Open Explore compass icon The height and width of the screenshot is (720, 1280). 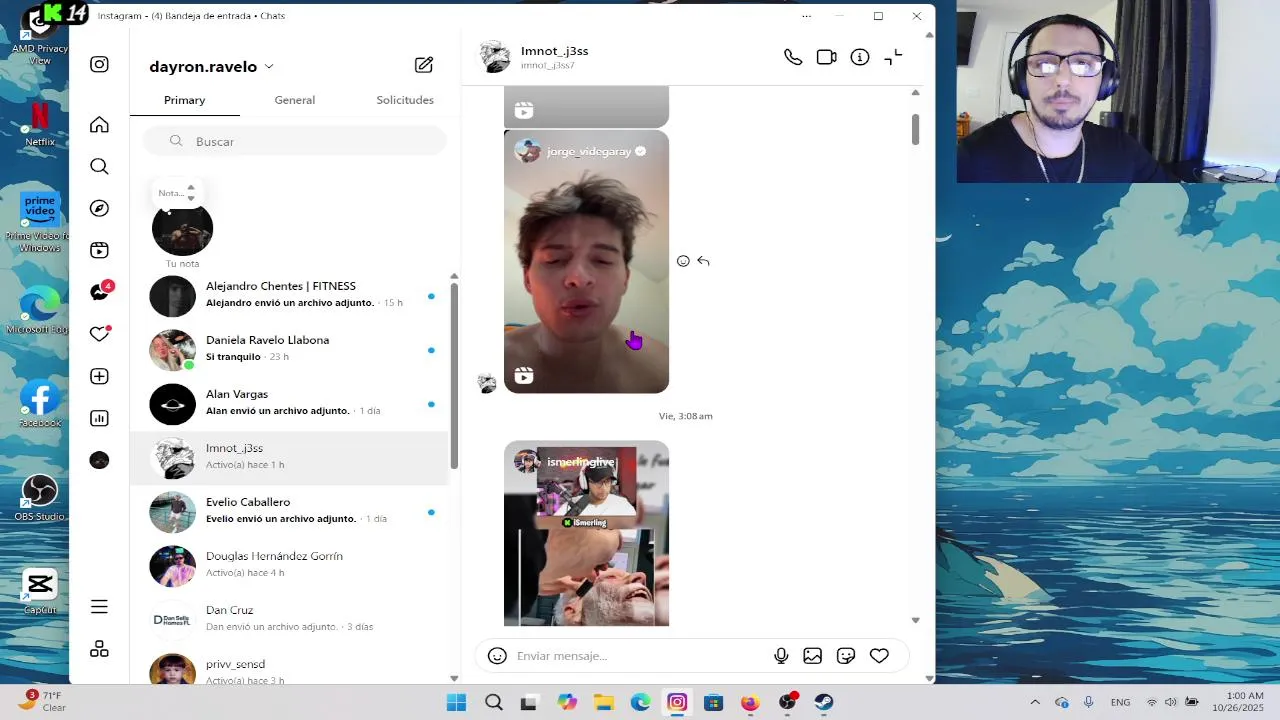[x=99, y=208]
